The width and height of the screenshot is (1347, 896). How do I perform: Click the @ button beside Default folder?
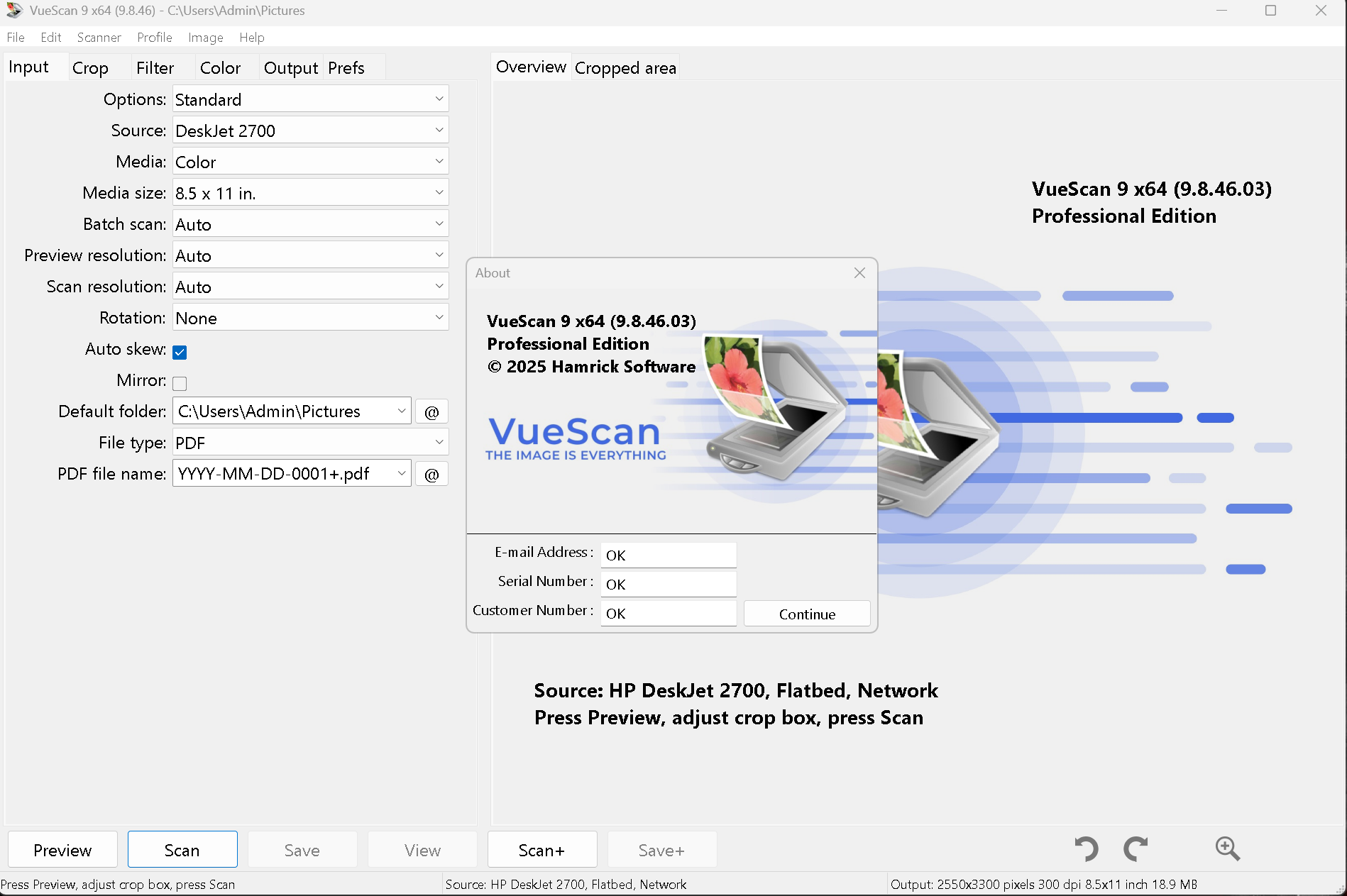pyautogui.click(x=431, y=411)
